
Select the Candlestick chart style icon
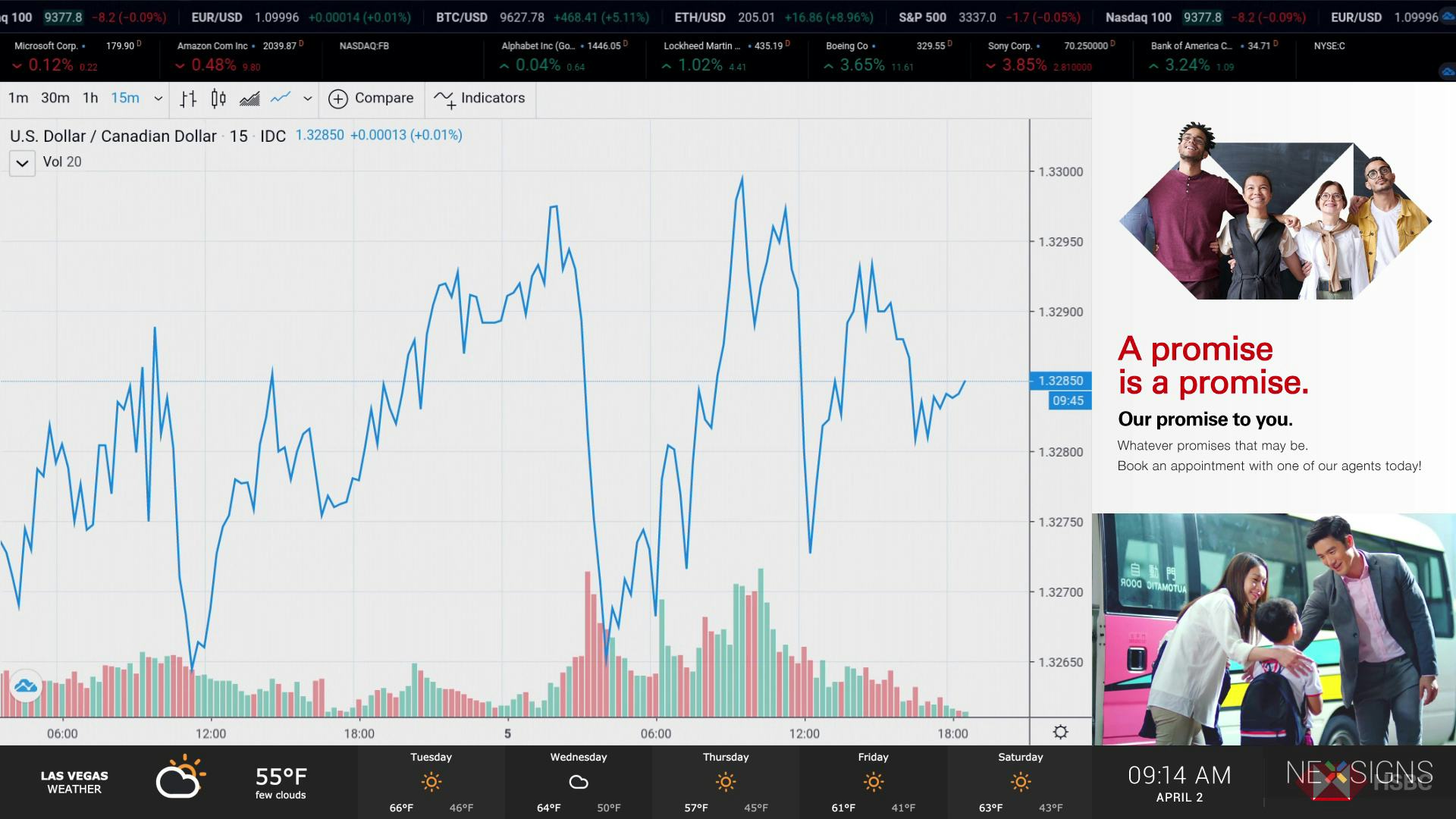click(218, 99)
